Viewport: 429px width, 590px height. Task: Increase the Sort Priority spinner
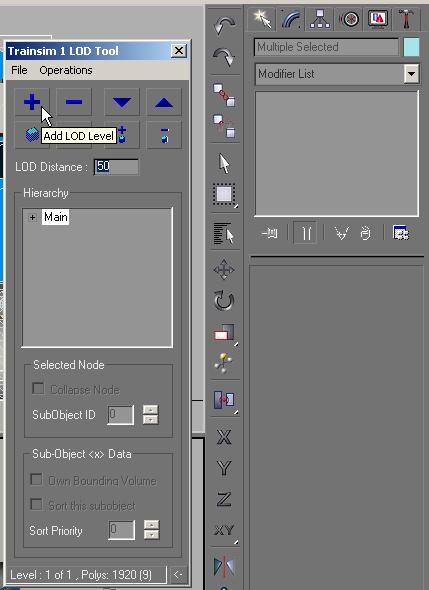152,525
